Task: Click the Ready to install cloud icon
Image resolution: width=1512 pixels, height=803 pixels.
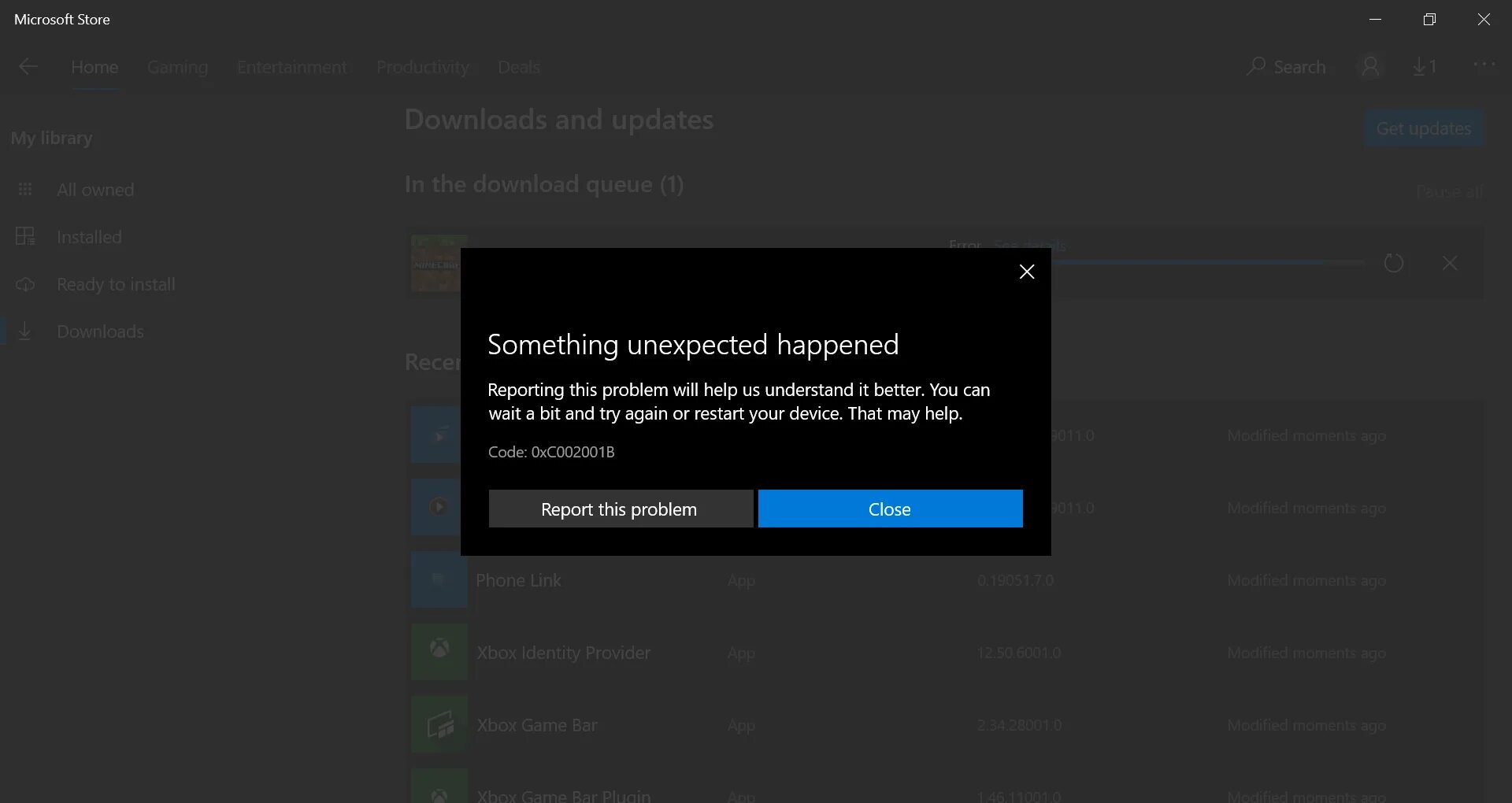Action: coord(25,284)
